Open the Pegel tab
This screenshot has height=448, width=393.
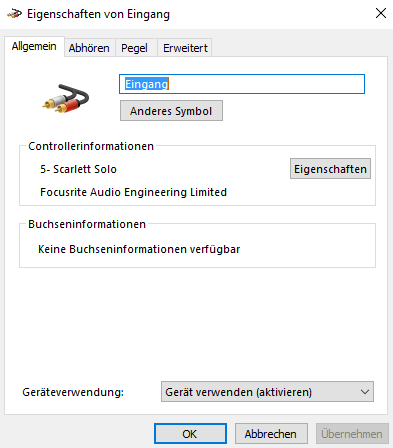coord(134,48)
